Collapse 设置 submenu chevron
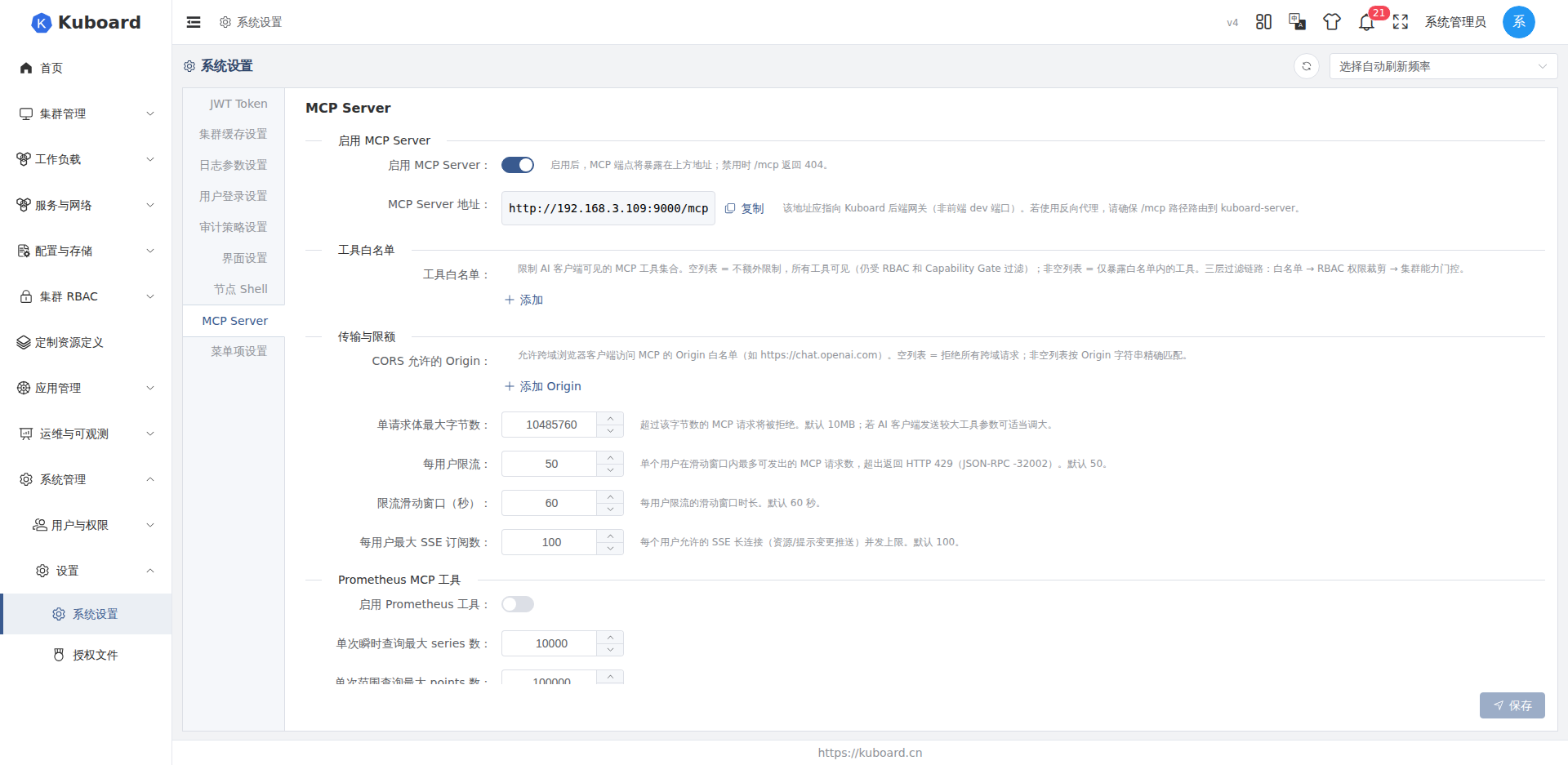This screenshot has height=765, width=1568. pyautogui.click(x=150, y=571)
